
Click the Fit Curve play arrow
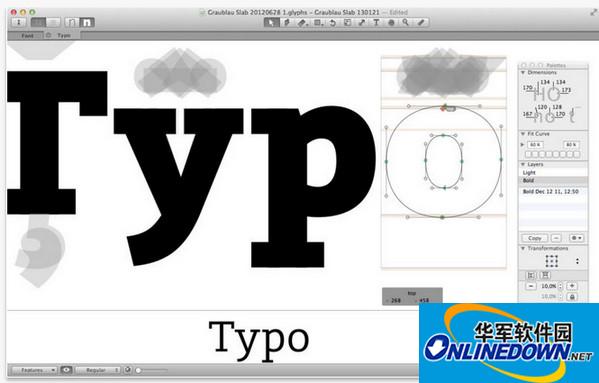523,145
